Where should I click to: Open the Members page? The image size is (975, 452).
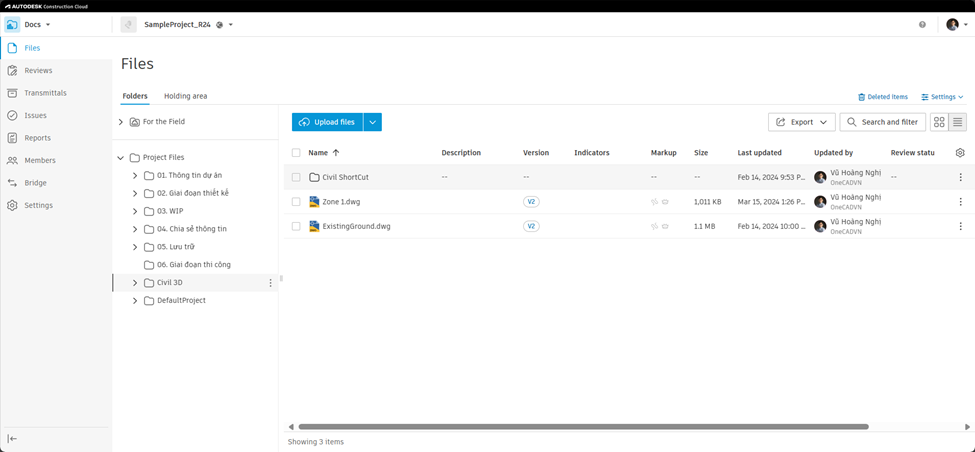tap(40, 160)
